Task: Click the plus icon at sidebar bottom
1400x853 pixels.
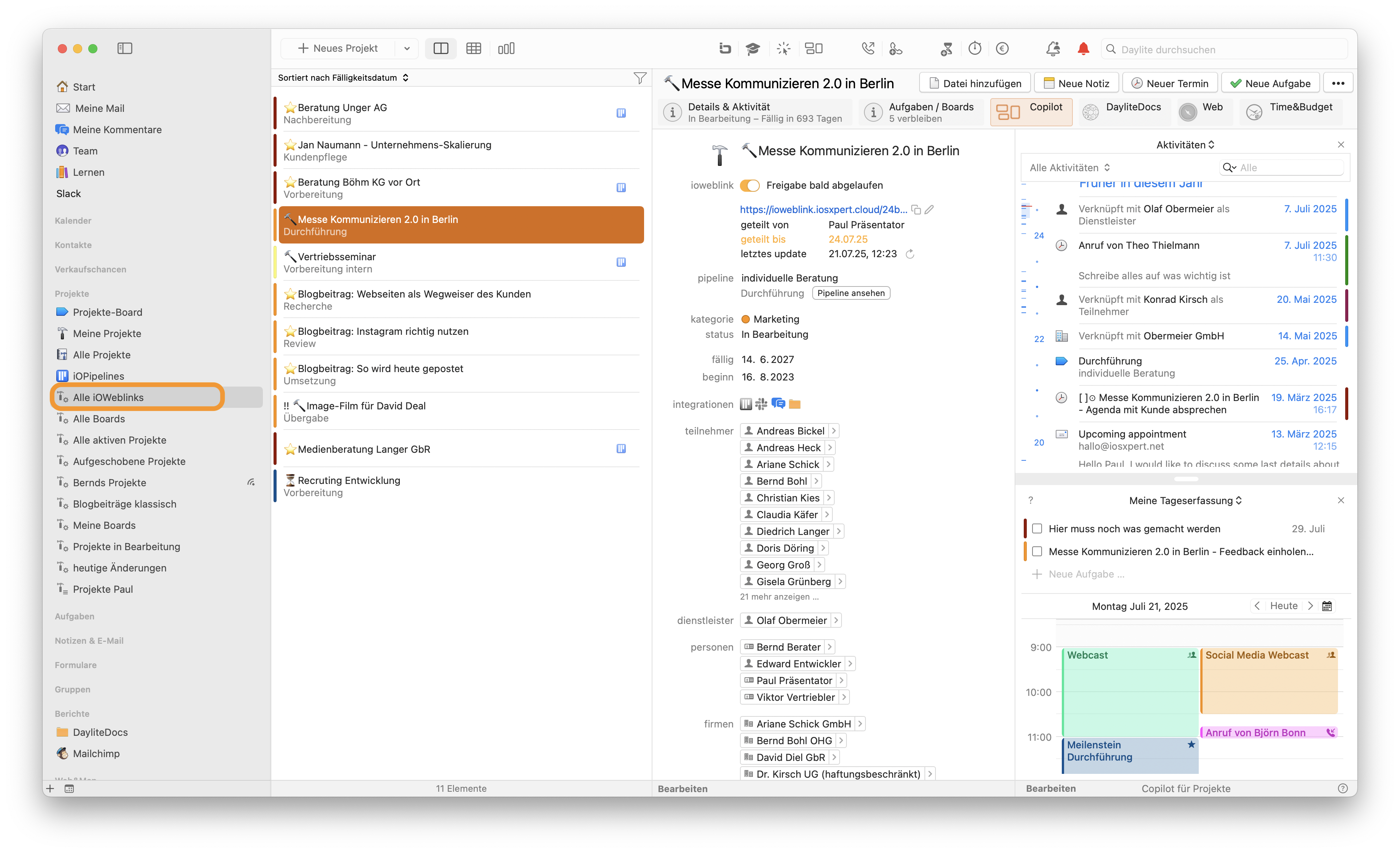Action: 50,788
